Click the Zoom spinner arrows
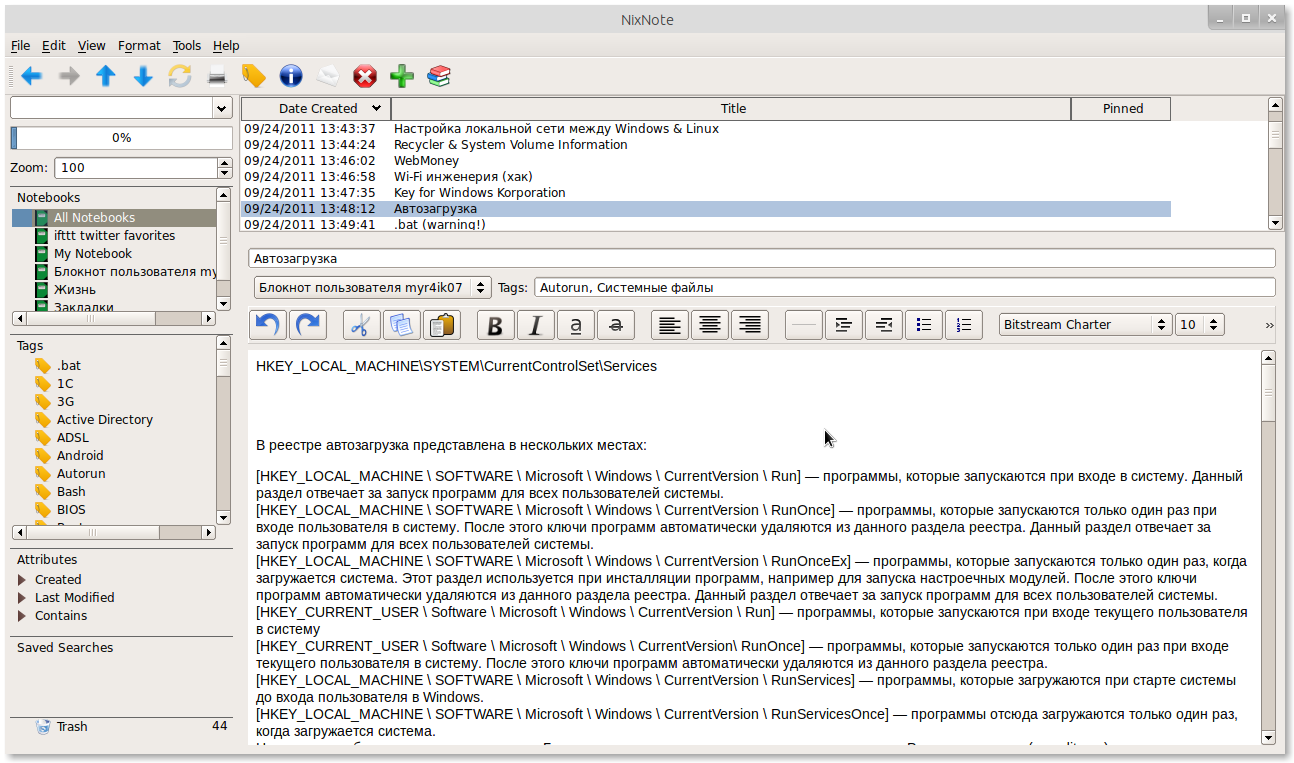 pos(224,168)
